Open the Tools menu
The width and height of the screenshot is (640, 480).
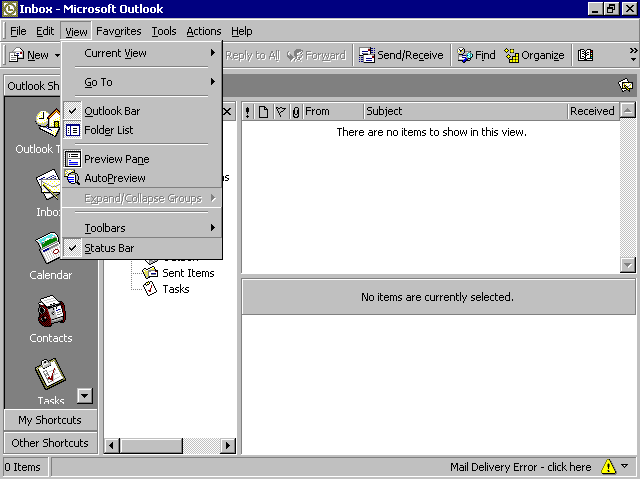coord(164,31)
